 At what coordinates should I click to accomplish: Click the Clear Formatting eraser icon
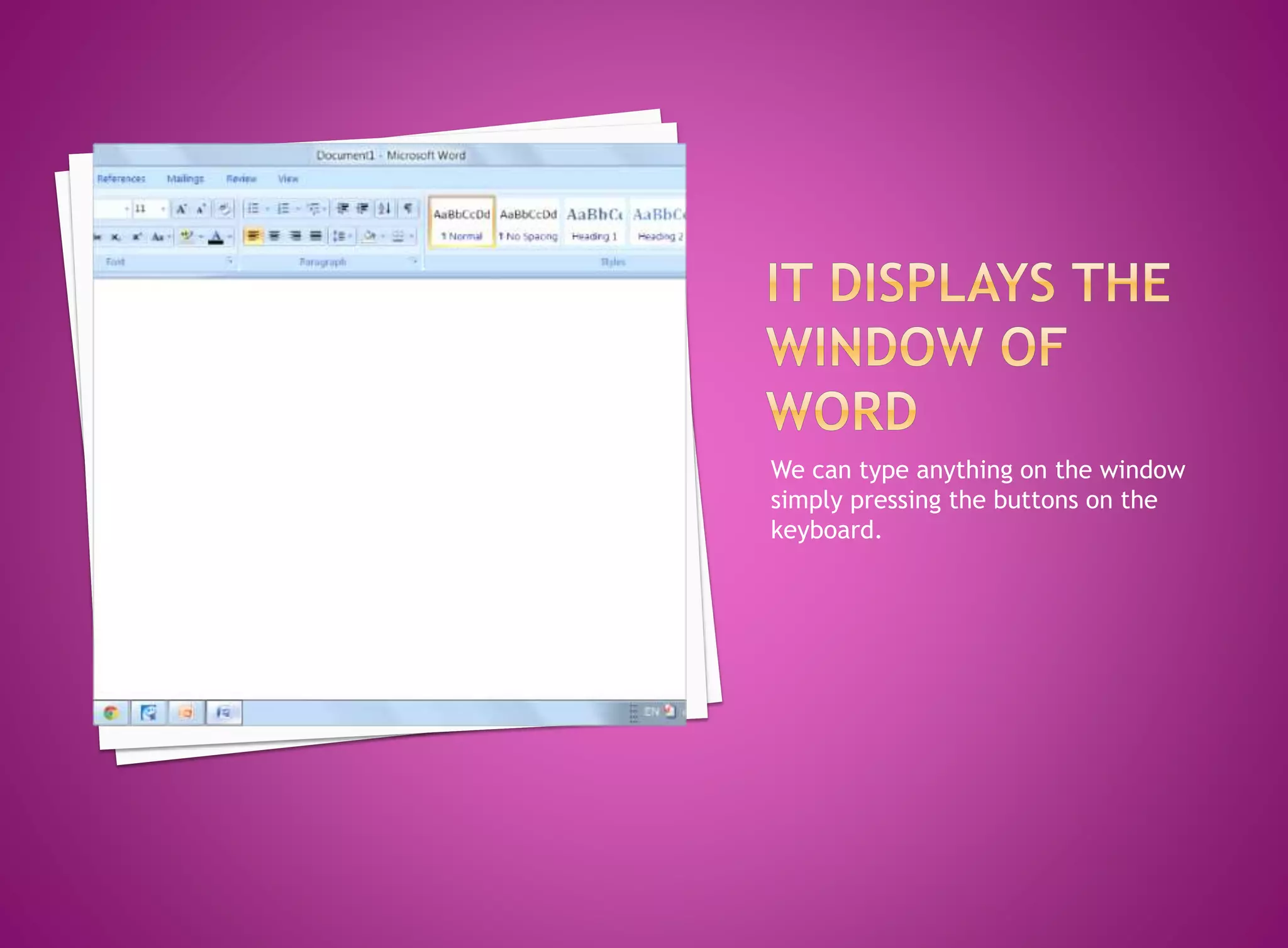click(x=225, y=208)
